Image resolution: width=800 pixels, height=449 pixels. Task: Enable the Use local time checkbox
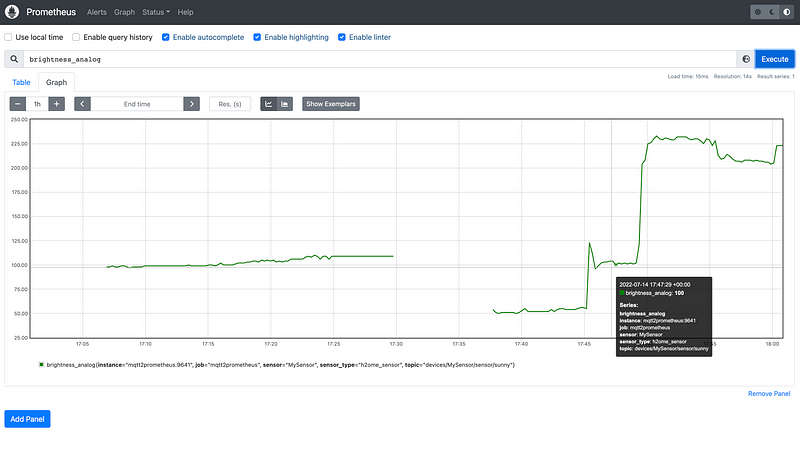click(9, 37)
